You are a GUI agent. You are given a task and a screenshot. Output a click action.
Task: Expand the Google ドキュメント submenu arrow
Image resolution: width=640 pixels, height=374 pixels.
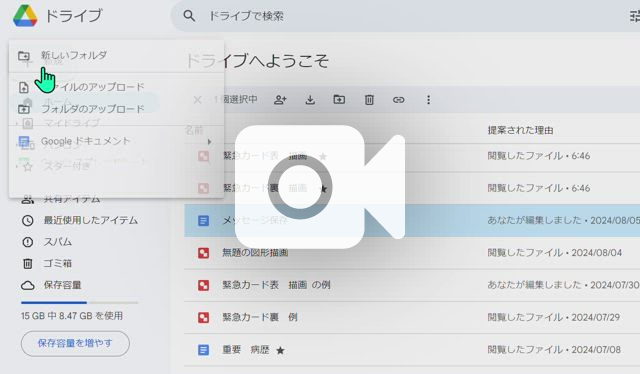(x=209, y=142)
